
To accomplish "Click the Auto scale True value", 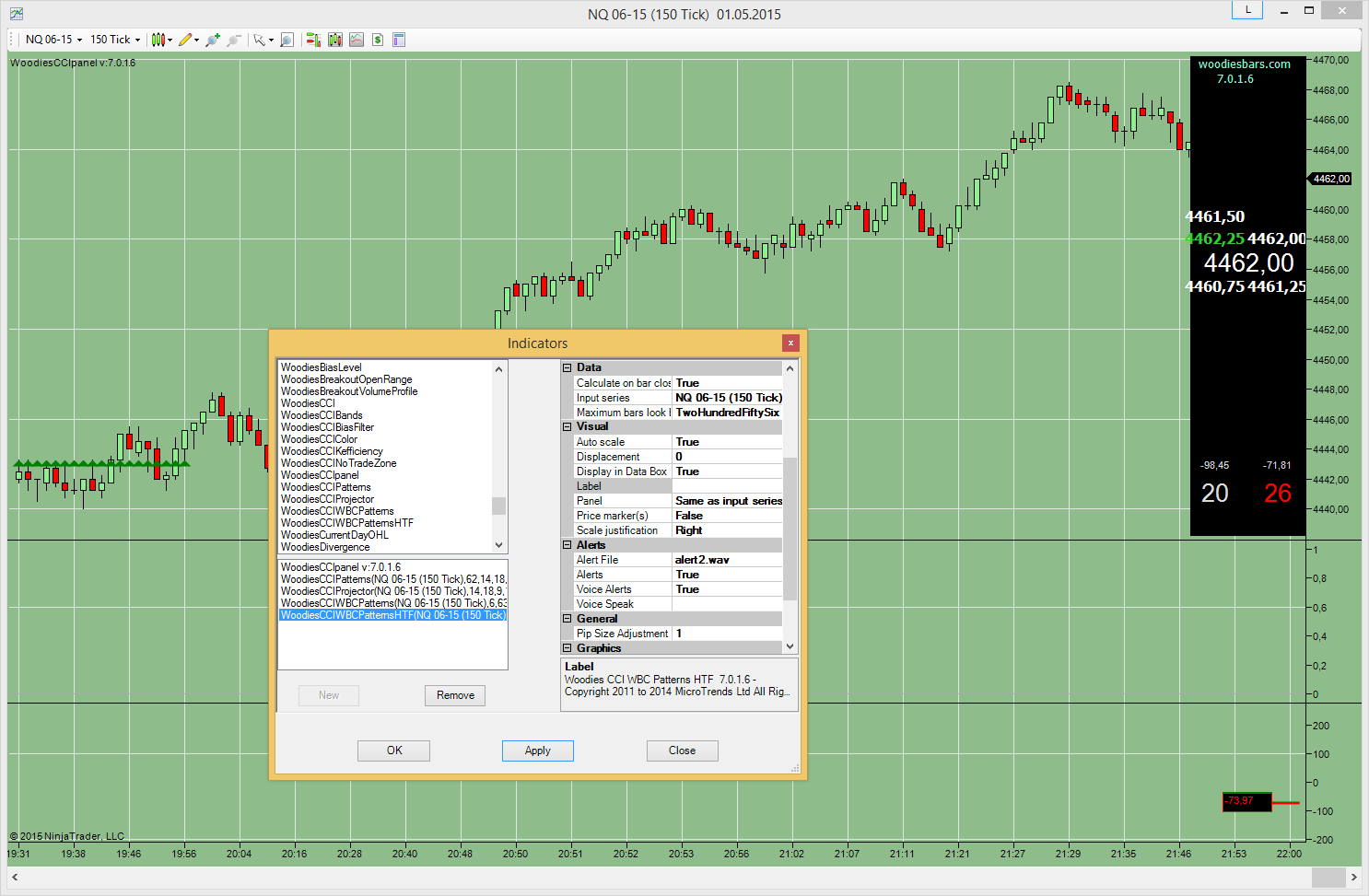I will [x=727, y=442].
